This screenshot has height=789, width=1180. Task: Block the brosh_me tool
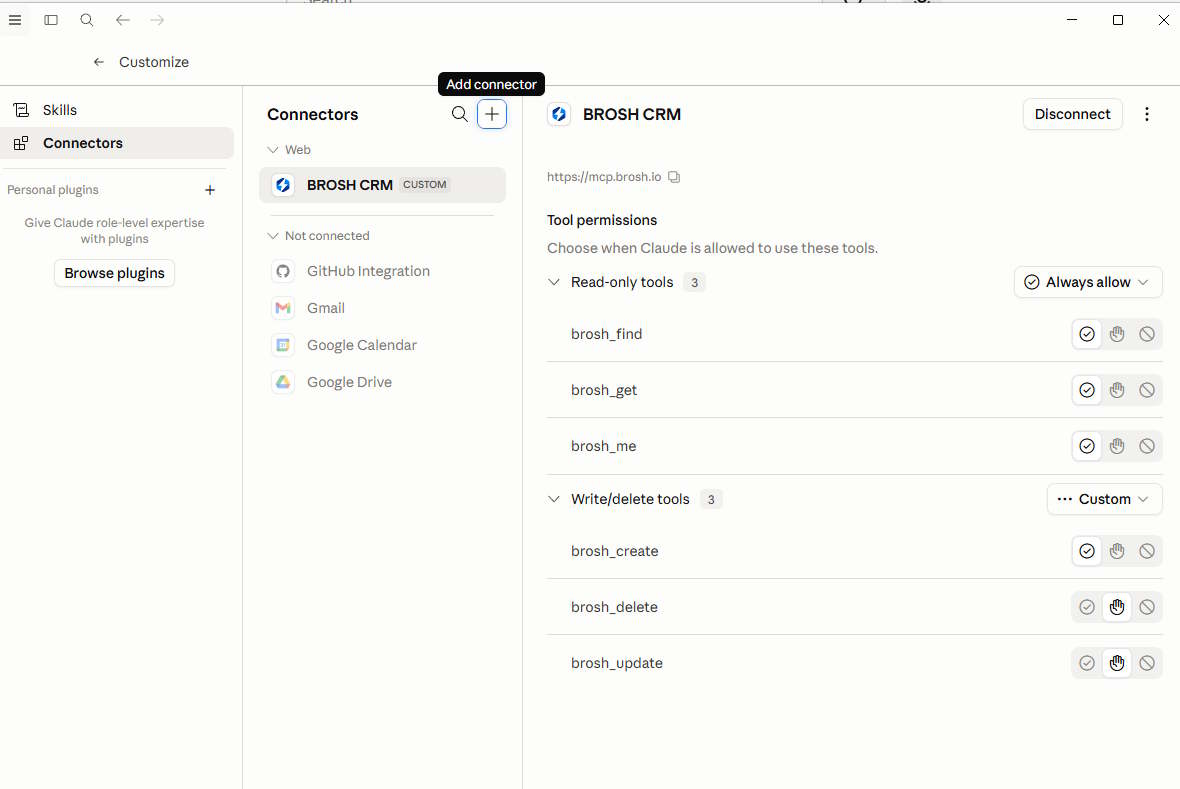click(1147, 446)
